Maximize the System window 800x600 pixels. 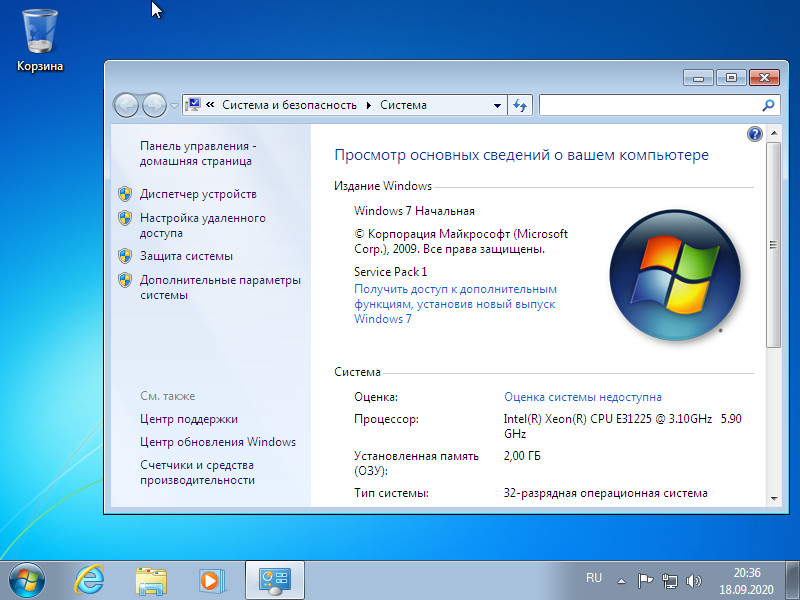[x=731, y=78]
